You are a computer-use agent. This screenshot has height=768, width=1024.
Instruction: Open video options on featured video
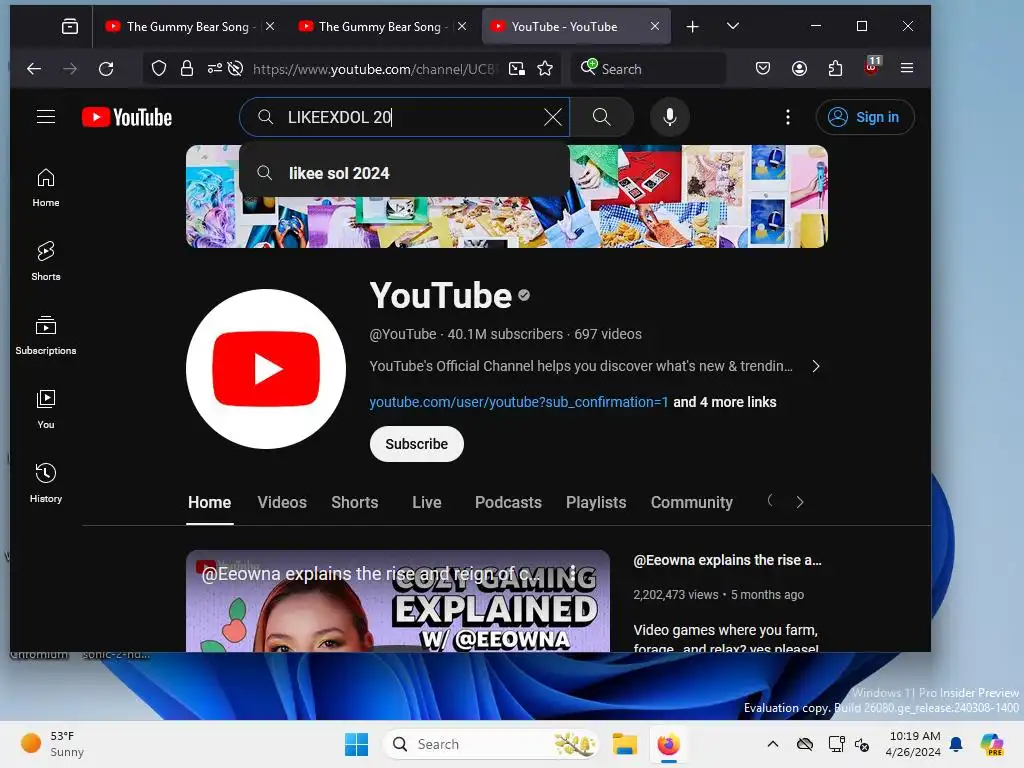(x=573, y=575)
